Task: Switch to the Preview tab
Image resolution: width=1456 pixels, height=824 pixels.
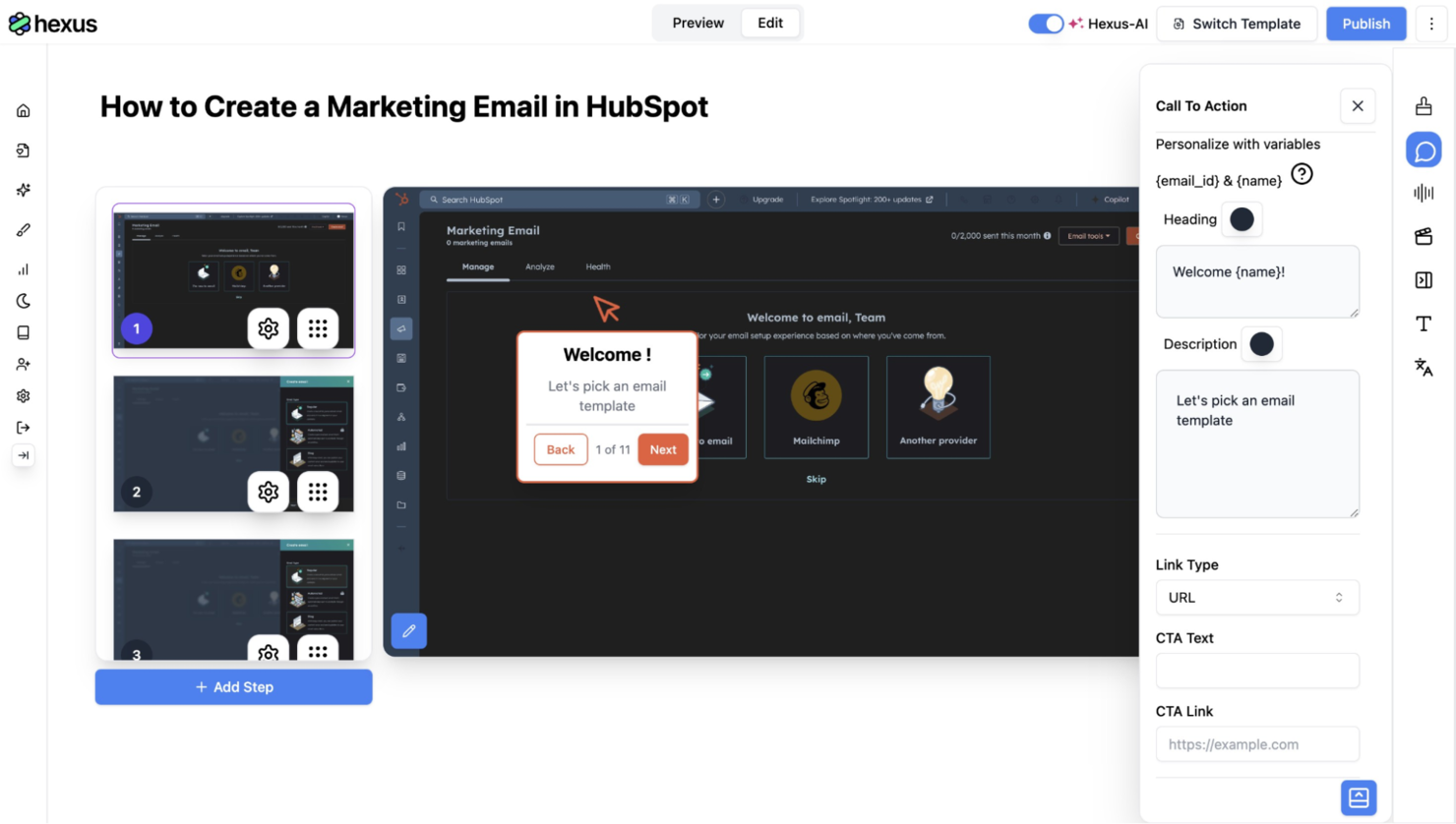Action: (x=698, y=23)
